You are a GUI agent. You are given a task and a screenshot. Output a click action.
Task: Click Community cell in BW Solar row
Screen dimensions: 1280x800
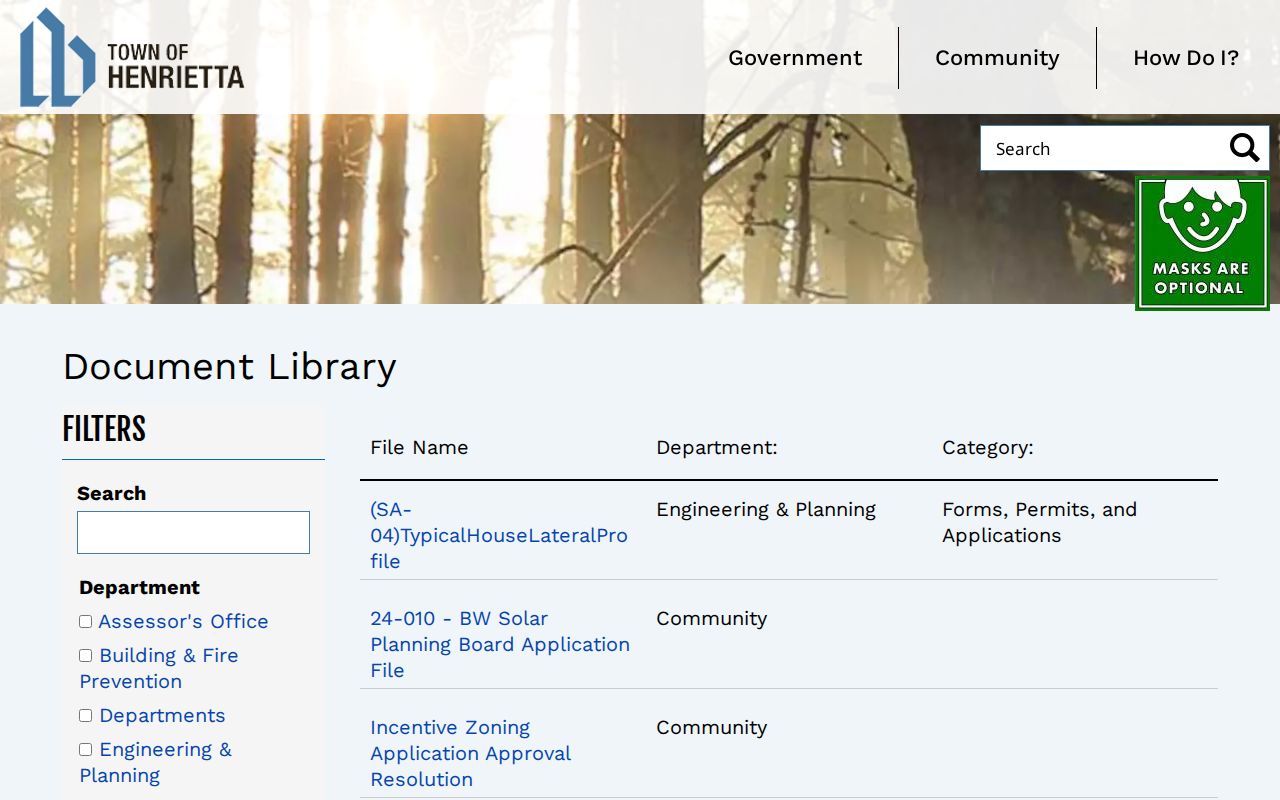point(711,618)
